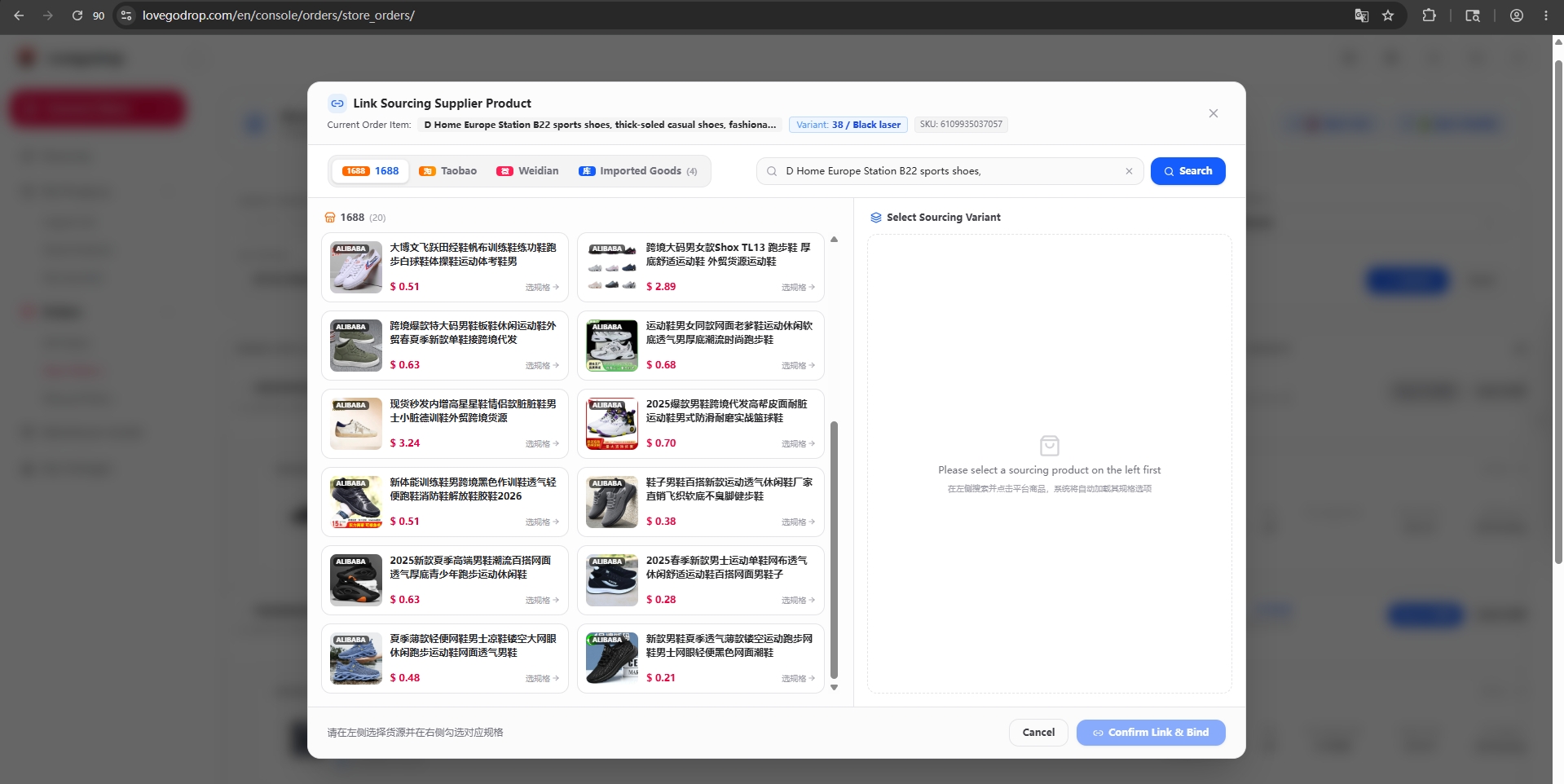Click the product list scroll up arrow
1564x784 pixels.
point(834,240)
